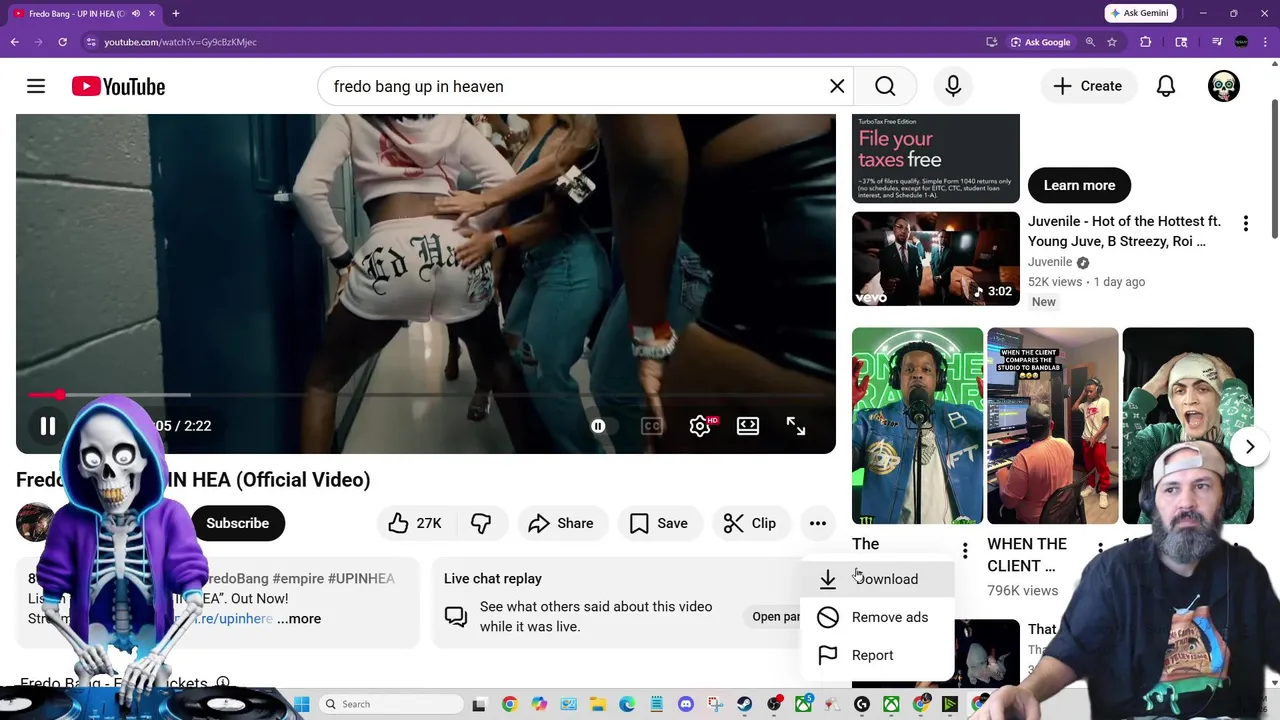Open File Explorer from taskbar
1280x720 pixels.
(x=598, y=704)
